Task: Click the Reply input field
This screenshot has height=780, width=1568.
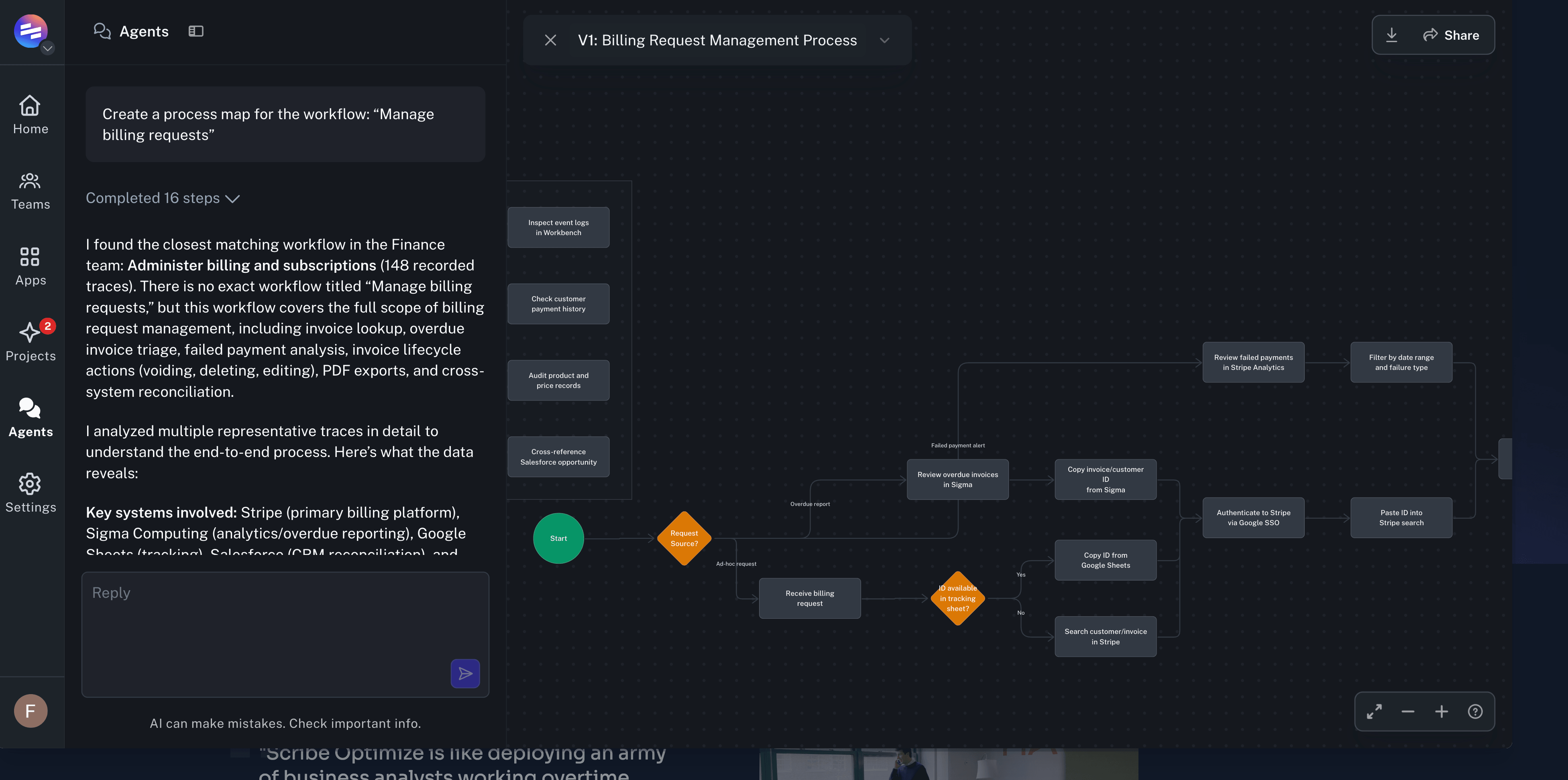Action: 285,634
